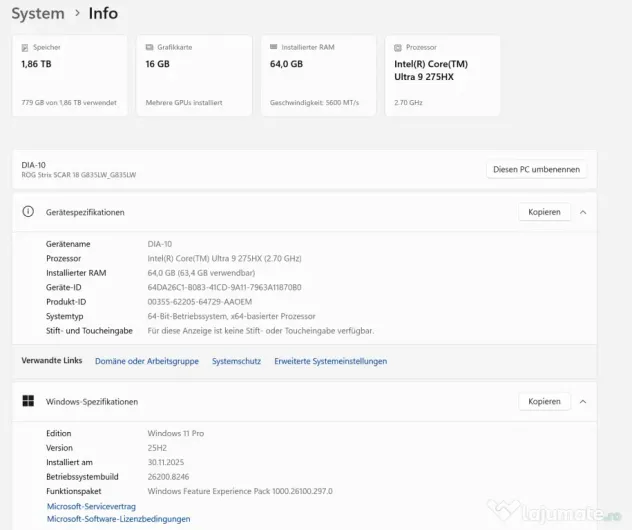Click the ROG Strix SCAR 18 model name
Screen dimensions: 632x530
click(79, 175)
